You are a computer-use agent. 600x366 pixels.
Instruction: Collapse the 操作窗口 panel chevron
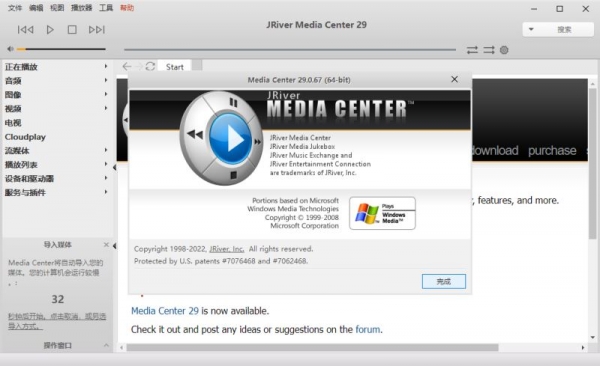[106, 345]
